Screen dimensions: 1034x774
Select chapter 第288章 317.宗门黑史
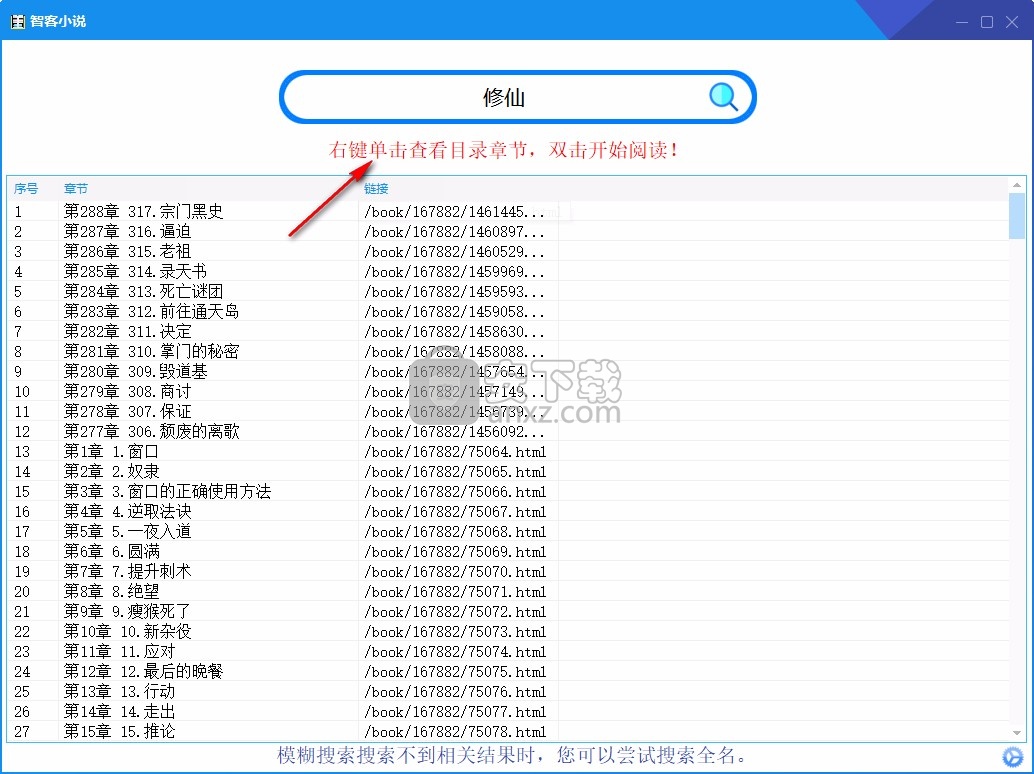143,211
